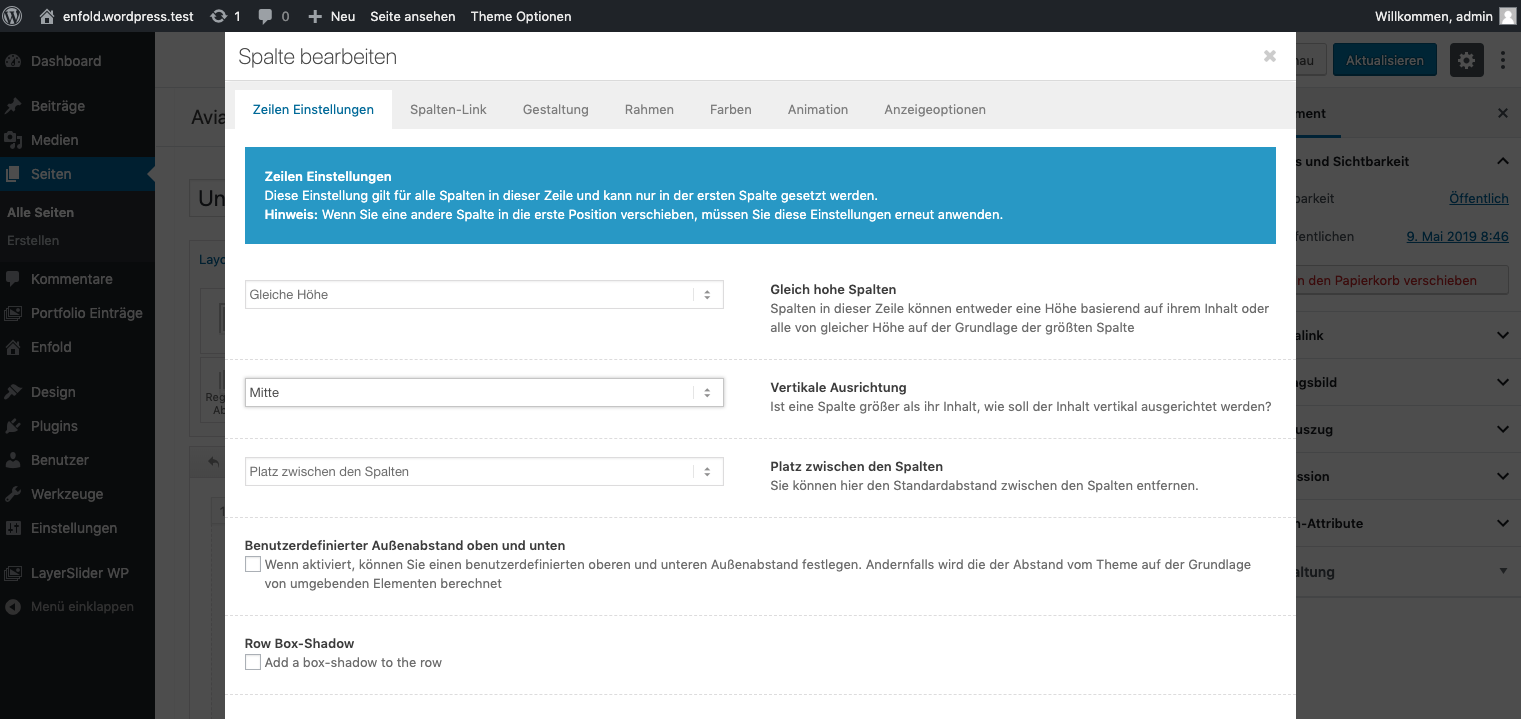The height and width of the screenshot is (719, 1521).
Task: Expand the Diskussion panel chevron
Action: (x=1503, y=477)
